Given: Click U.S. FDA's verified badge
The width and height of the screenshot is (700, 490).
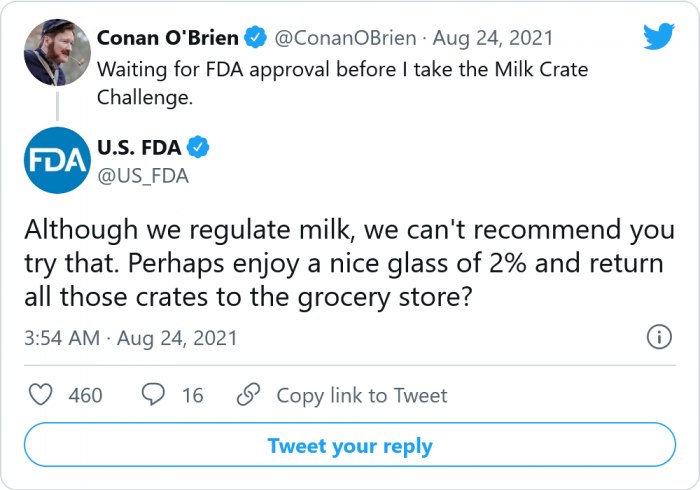Looking at the screenshot, I should point(199,148).
